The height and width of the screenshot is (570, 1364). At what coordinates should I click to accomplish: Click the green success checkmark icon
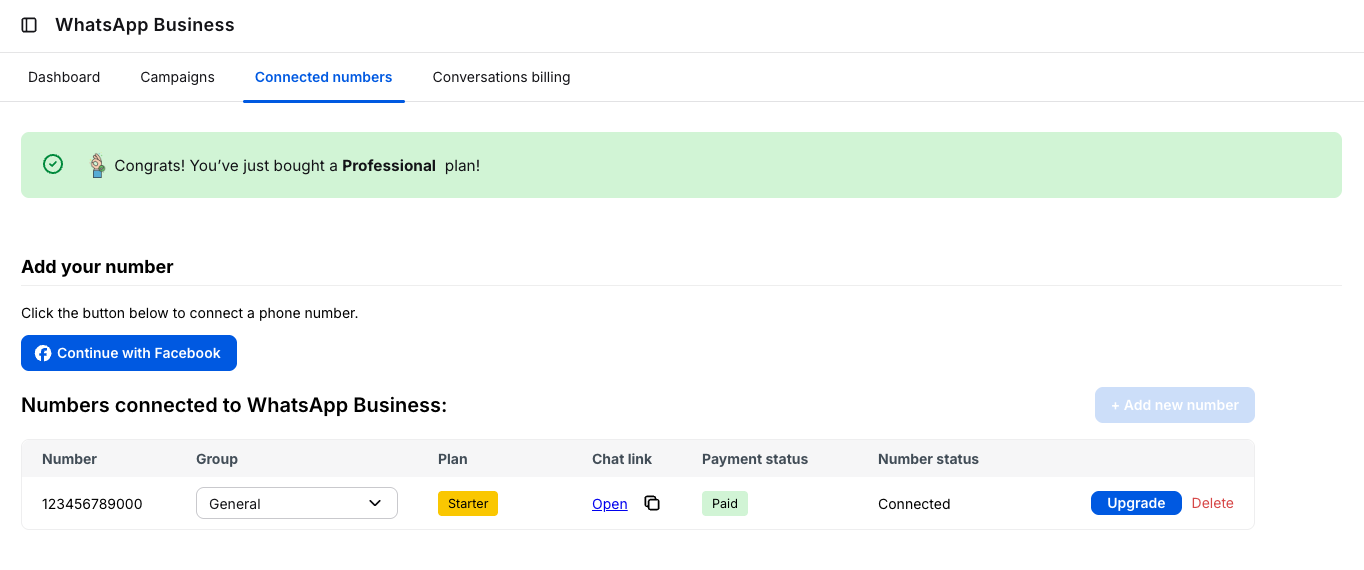[x=53, y=165]
